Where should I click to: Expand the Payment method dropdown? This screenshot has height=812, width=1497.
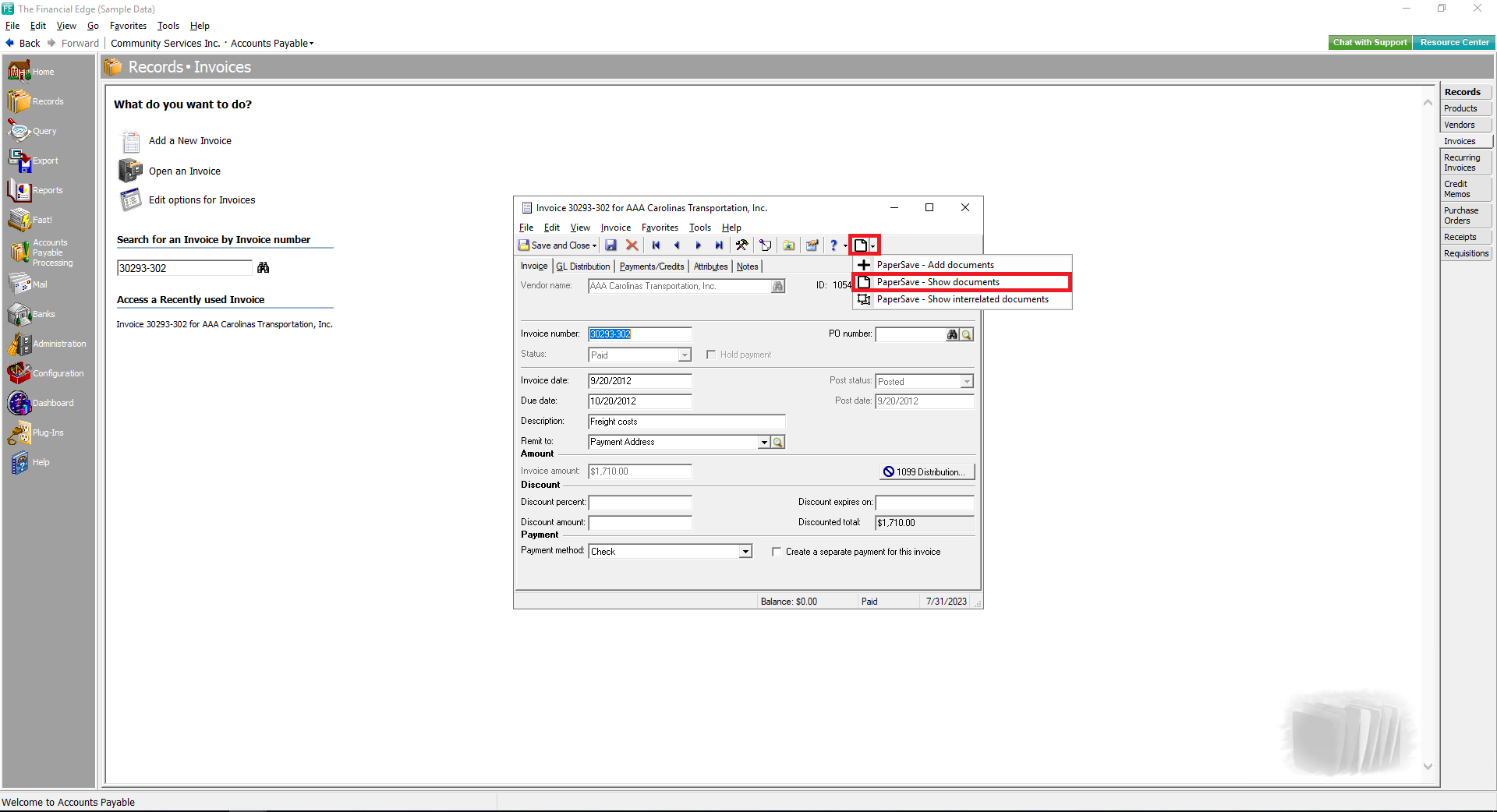click(x=745, y=552)
